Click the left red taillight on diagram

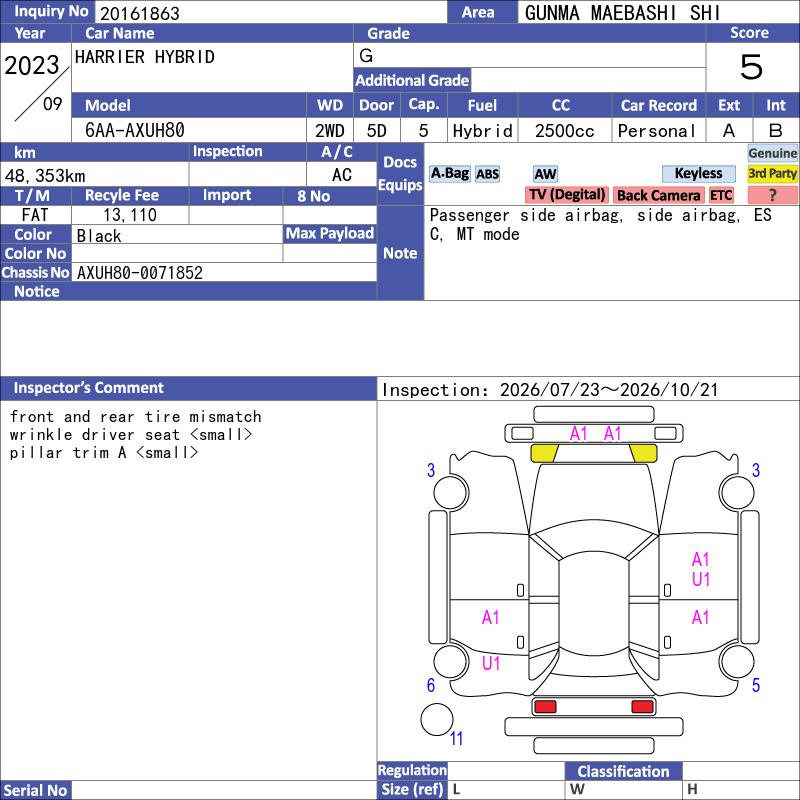[545, 706]
